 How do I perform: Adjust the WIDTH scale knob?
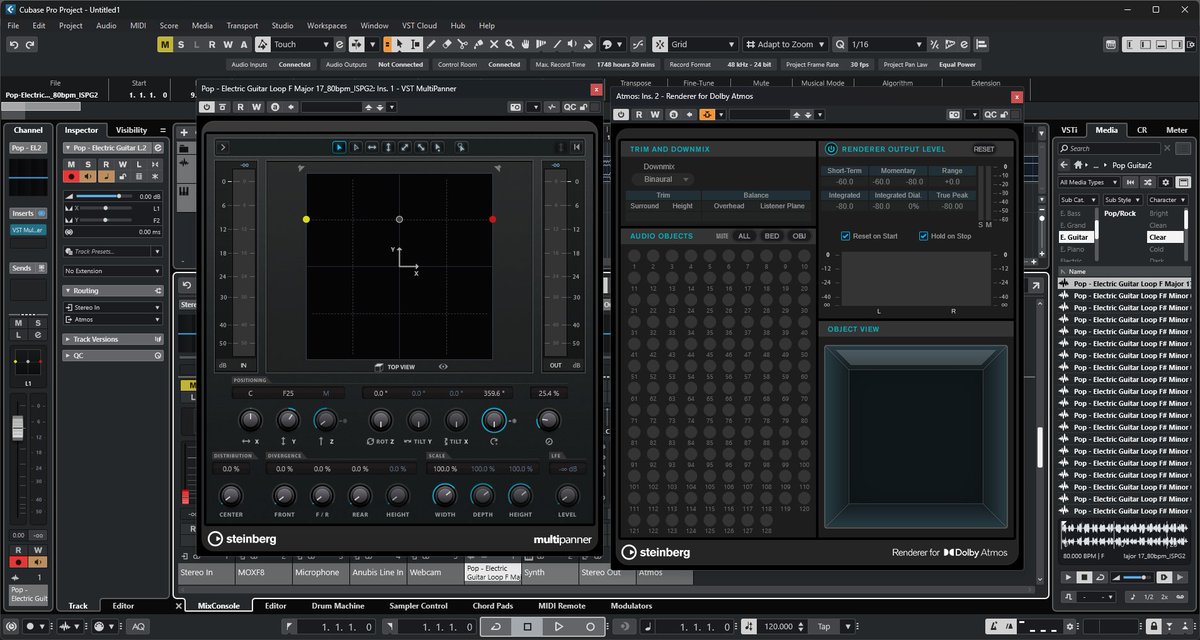point(444,494)
